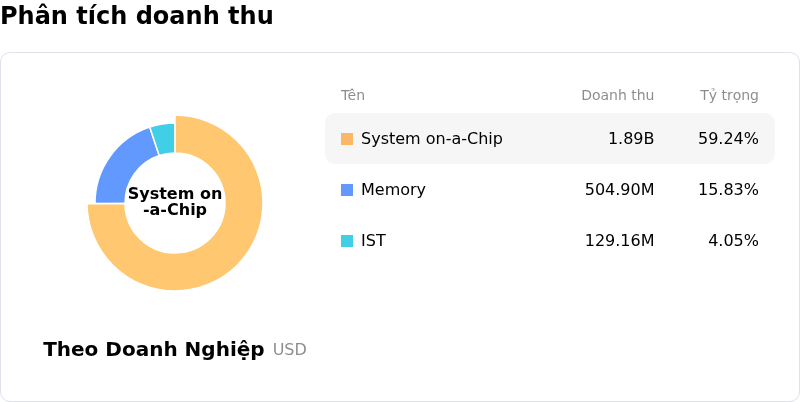Click the orange swatch beside System on-a-Chip
Image resolution: width=800 pixels, height=402 pixels.
pos(347,139)
